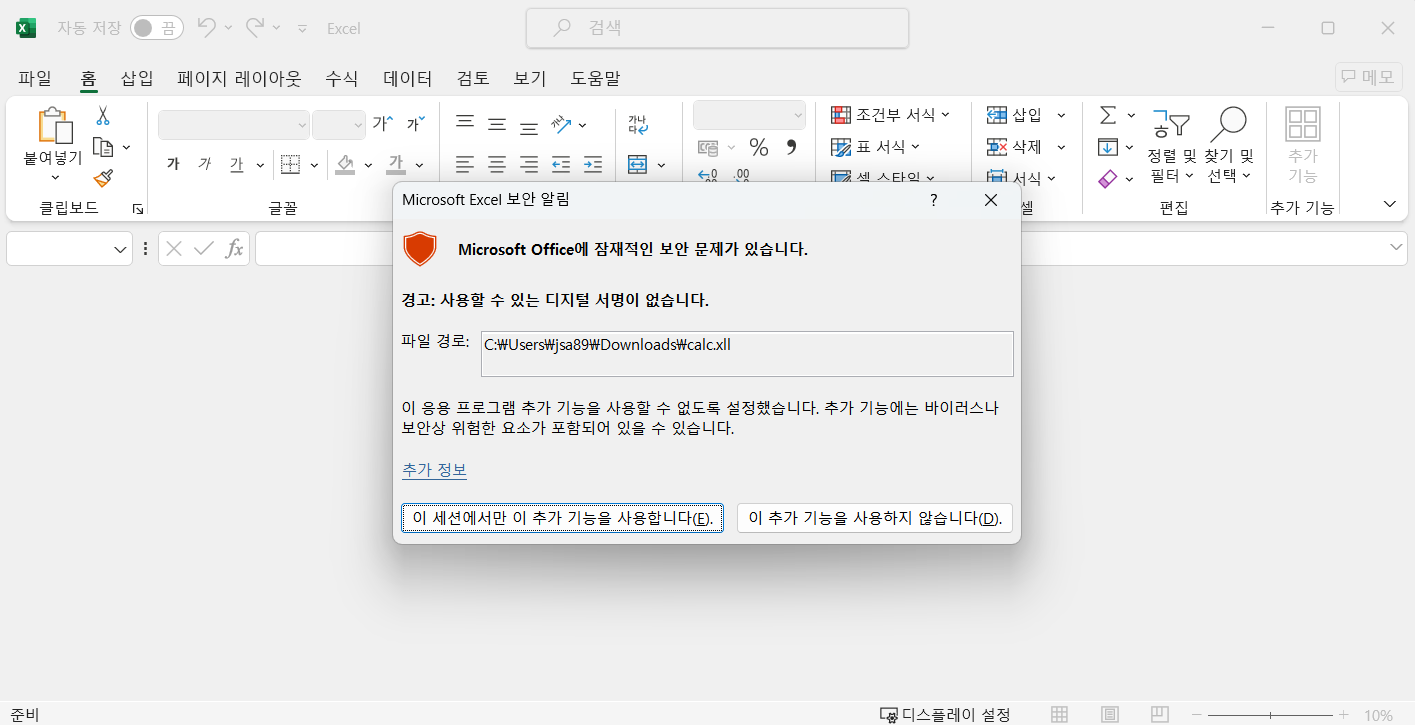1415x725 pixels.
Task: Close the security notice dialog
Action: coord(991,200)
